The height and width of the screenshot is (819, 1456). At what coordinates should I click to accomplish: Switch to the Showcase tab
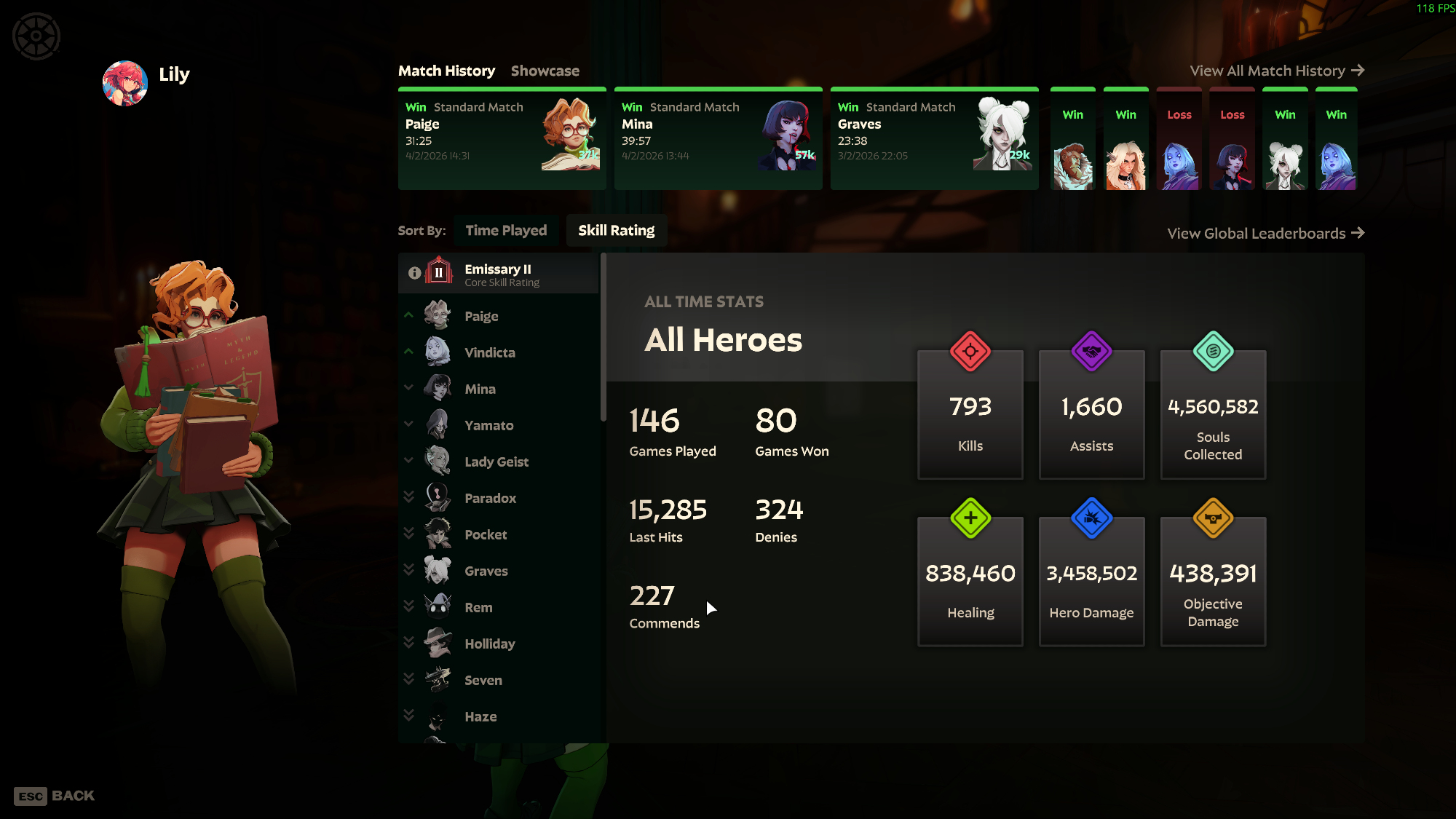coord(545,71)
